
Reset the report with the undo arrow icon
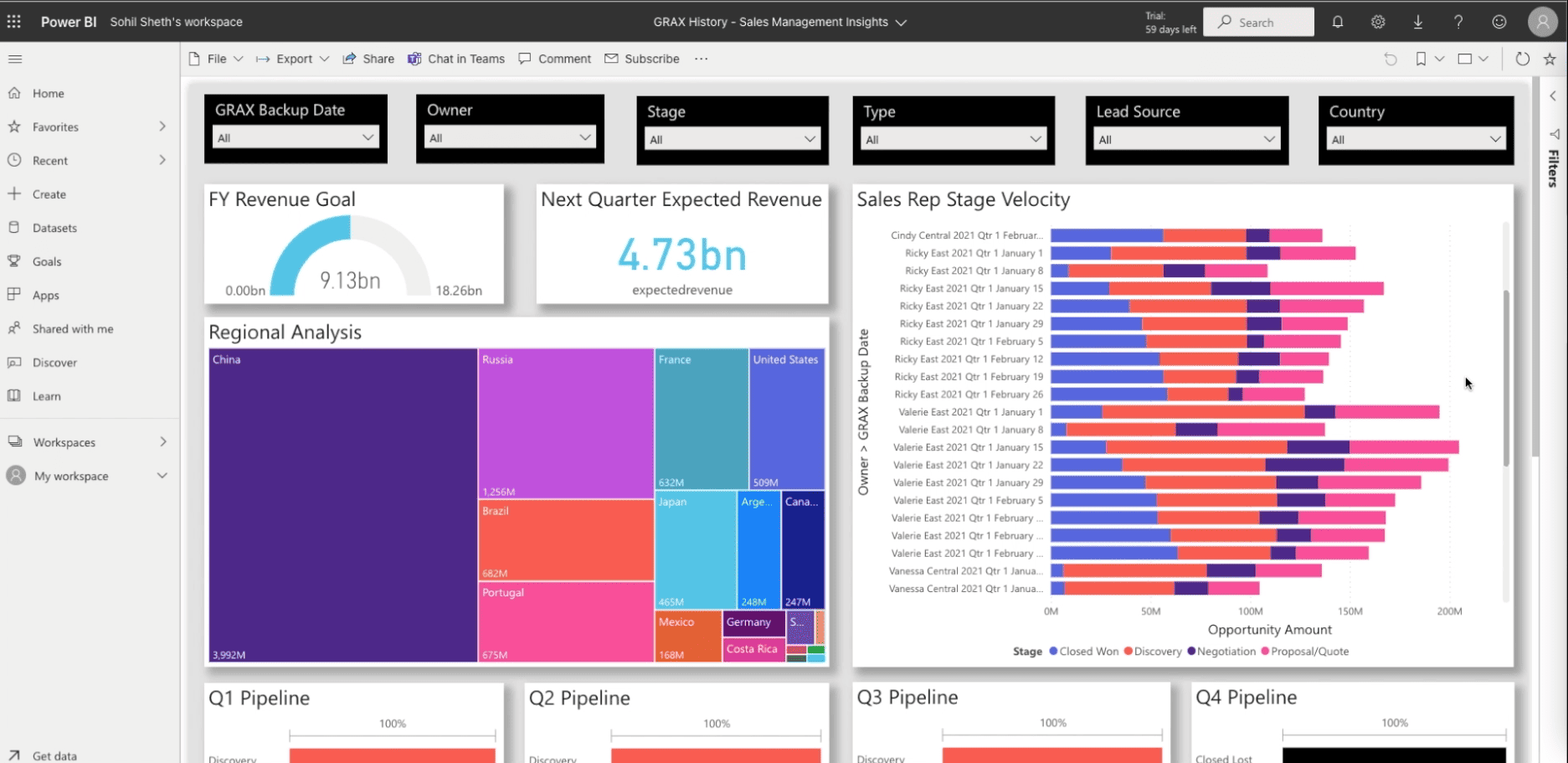pyautogui.click(x=1391, y=59)
